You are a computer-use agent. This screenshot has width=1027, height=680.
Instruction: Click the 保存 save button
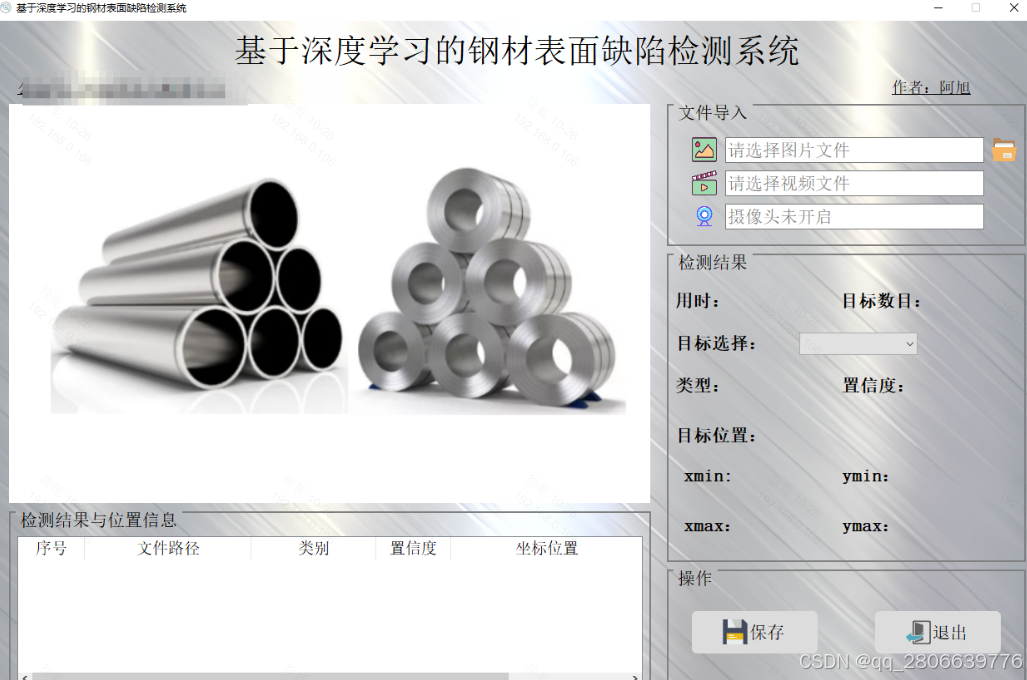pyautogui.click(x=754, y=631)
